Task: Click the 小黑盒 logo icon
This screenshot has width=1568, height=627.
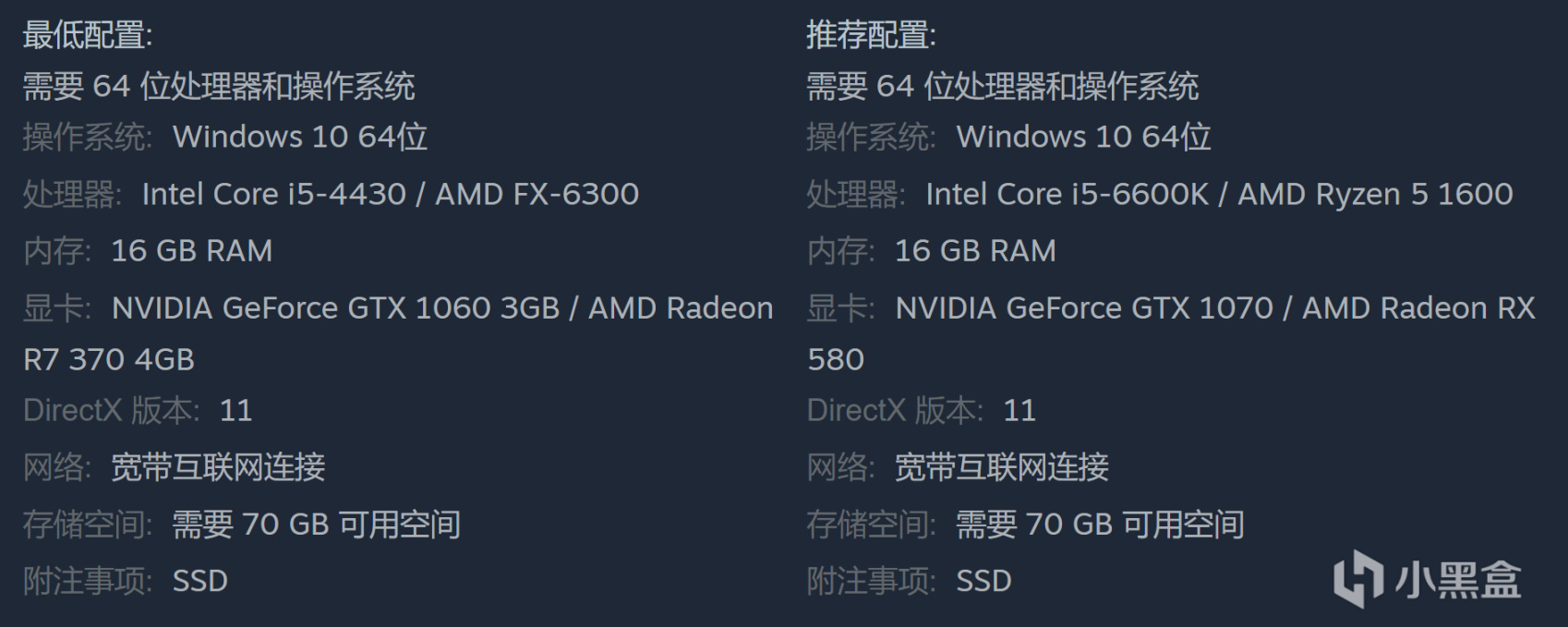Action: pos(1357,579)
